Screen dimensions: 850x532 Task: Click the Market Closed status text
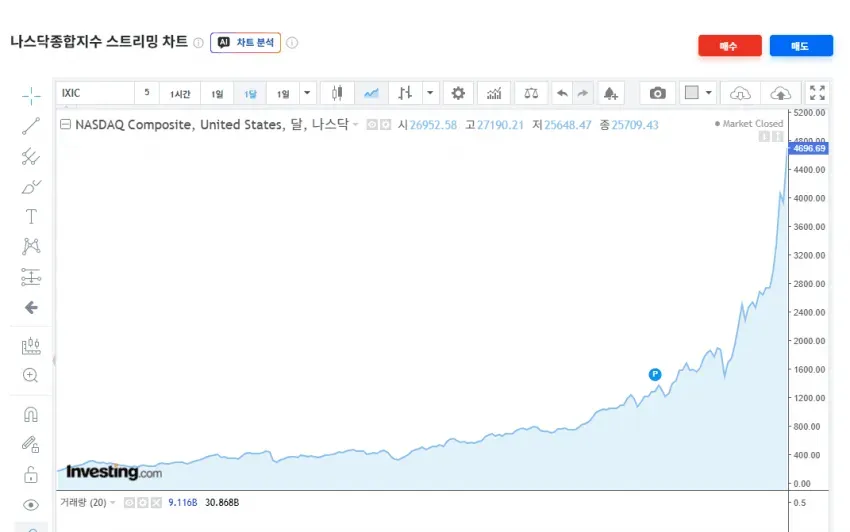pos(752,124)
